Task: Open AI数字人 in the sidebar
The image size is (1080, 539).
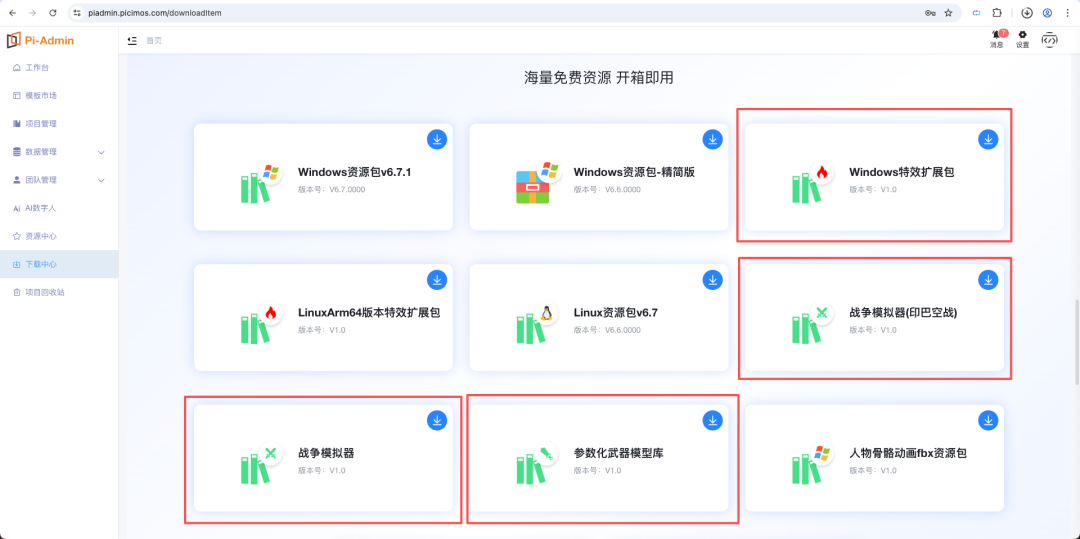Action: click(x=59, y=208)
